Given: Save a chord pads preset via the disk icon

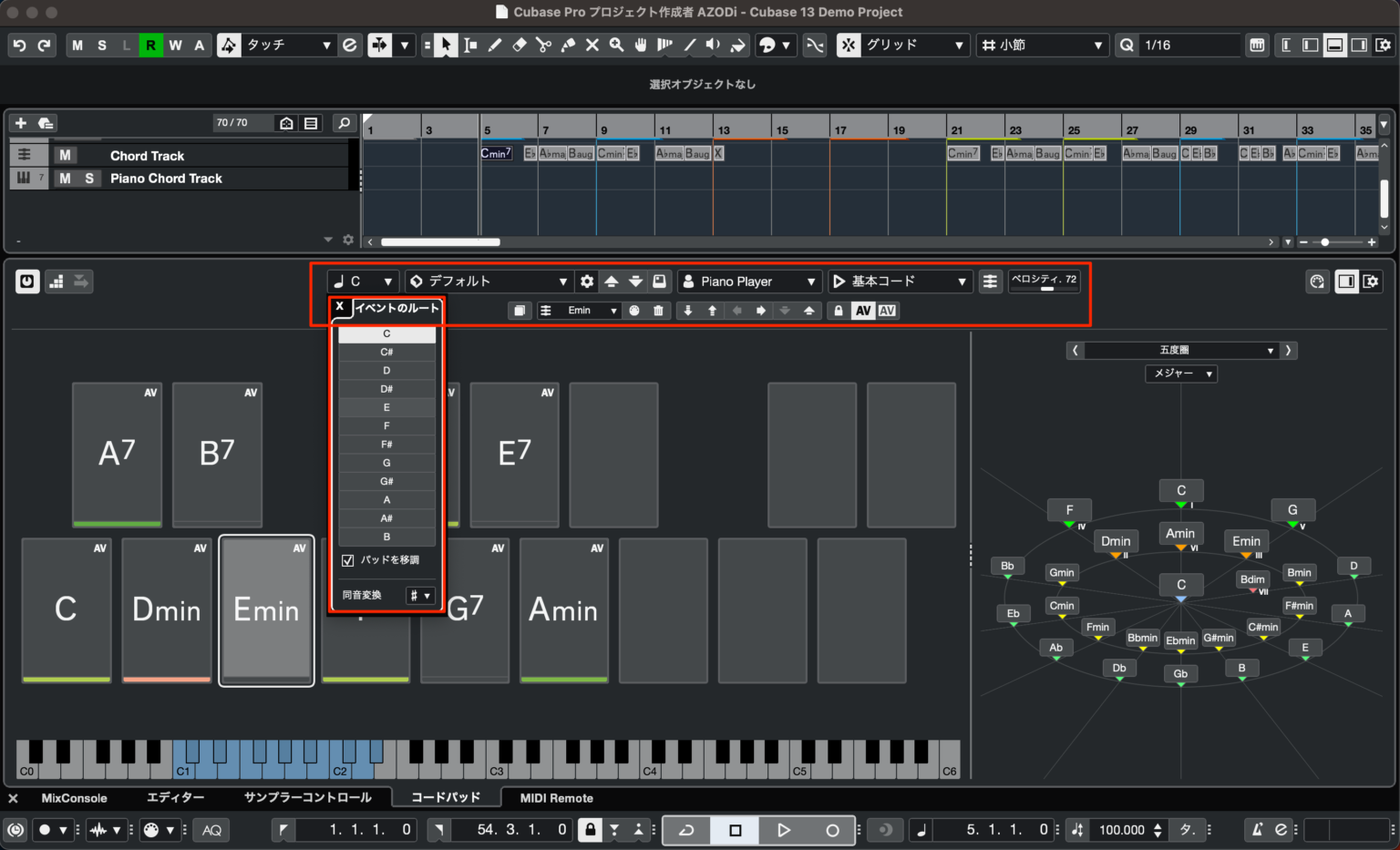Looking at the screenshot, I should (x=659, y=281).
